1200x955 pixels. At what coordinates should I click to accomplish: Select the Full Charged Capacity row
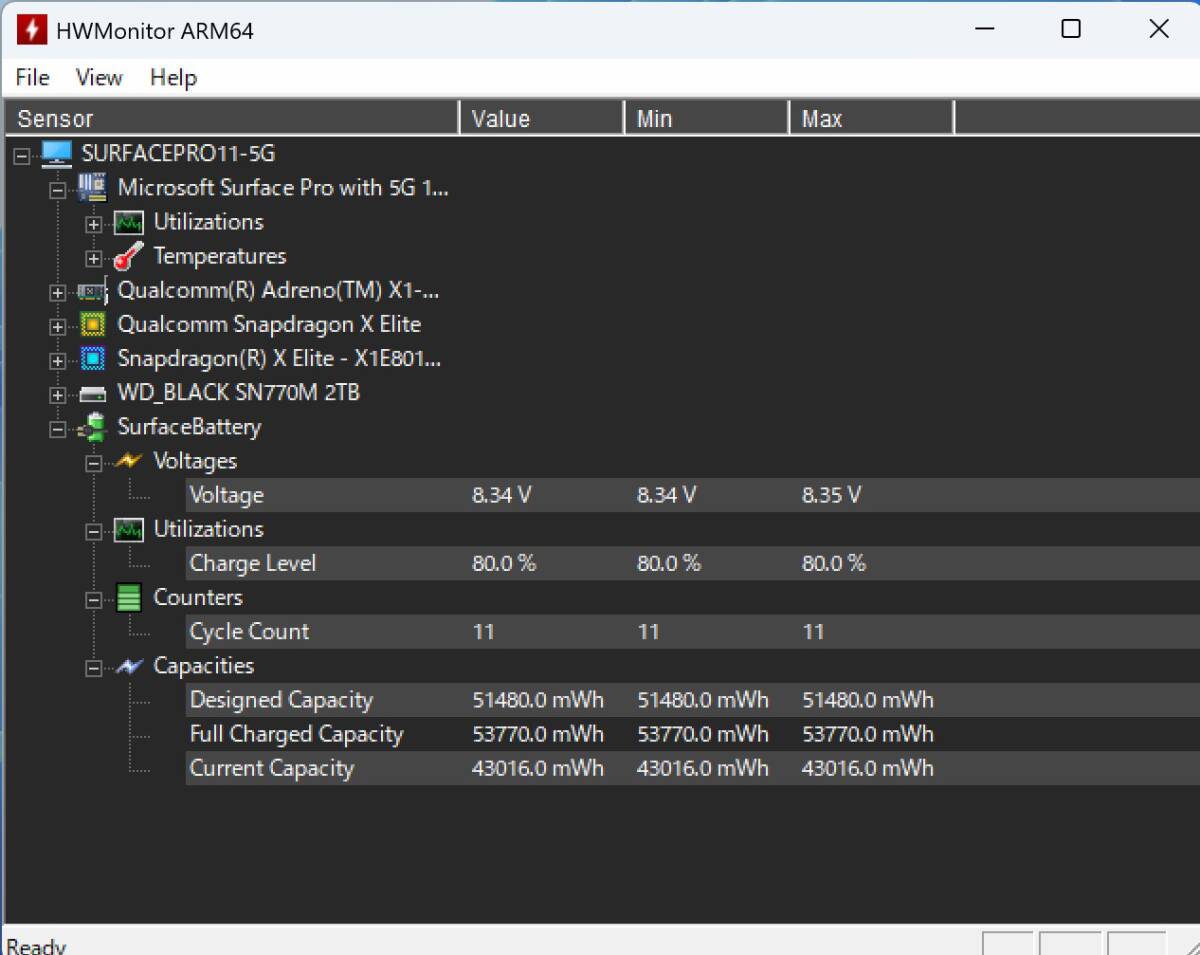[x=296, y=735]
